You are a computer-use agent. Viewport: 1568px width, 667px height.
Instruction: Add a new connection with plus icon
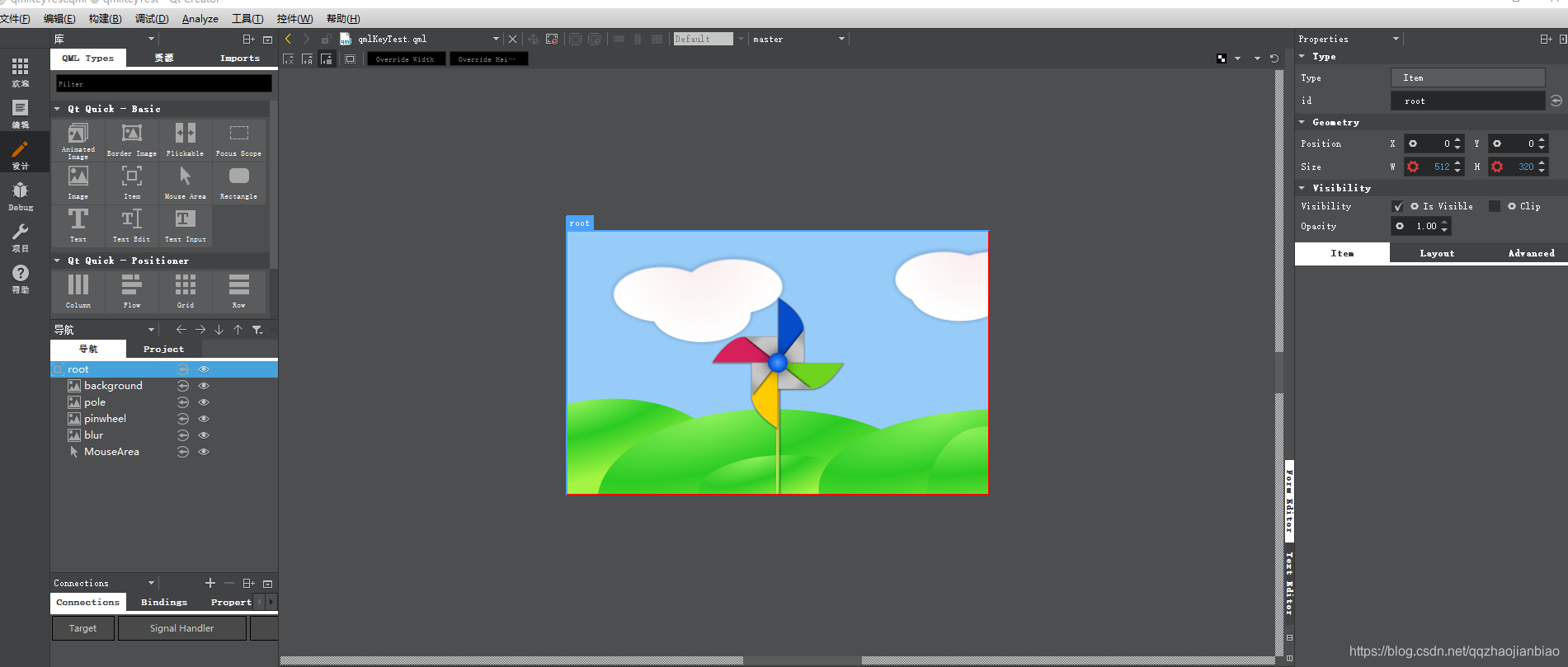click(x=210, y=583)
